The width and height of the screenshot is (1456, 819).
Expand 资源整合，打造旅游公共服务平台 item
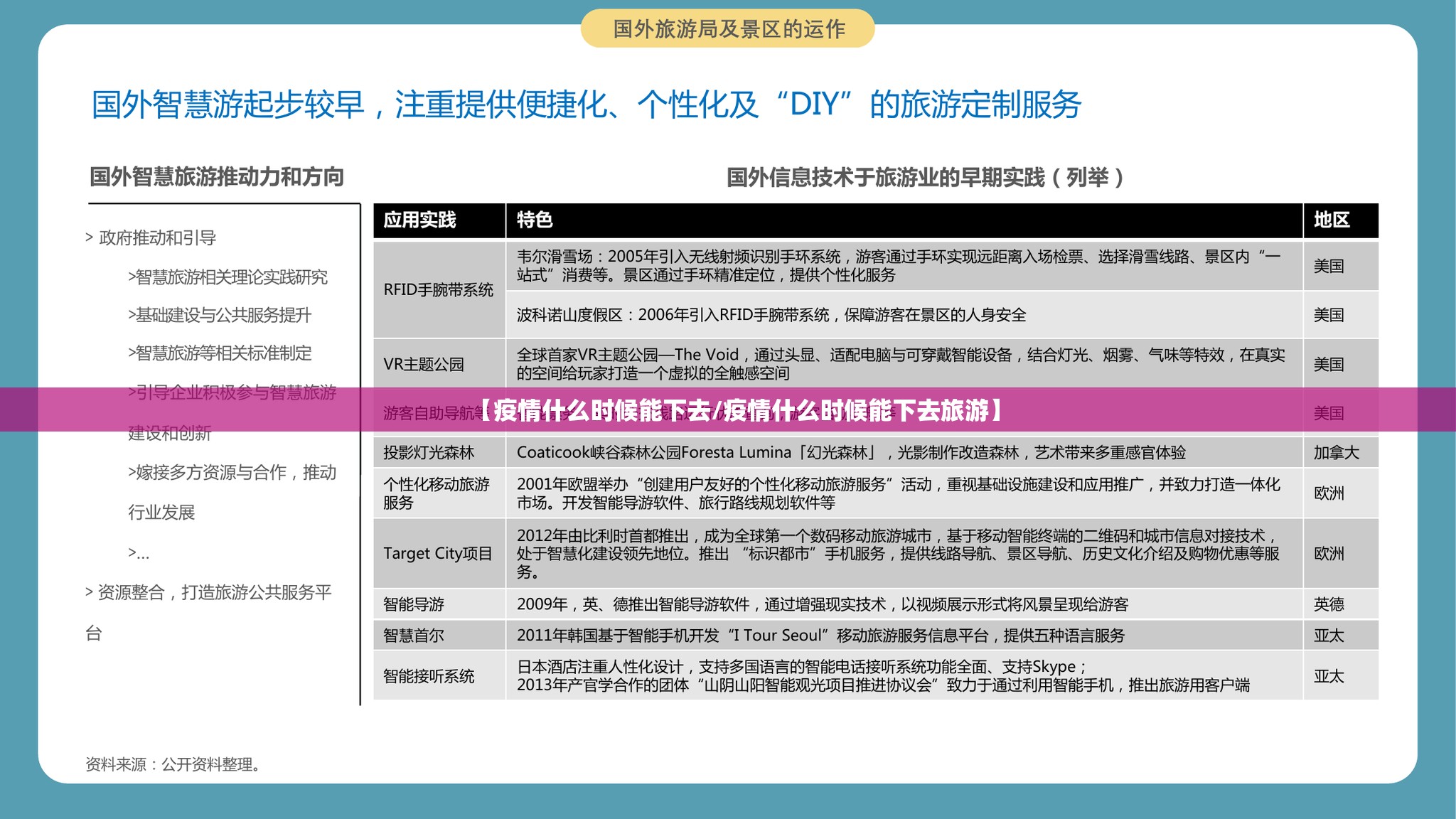(208, 593)
